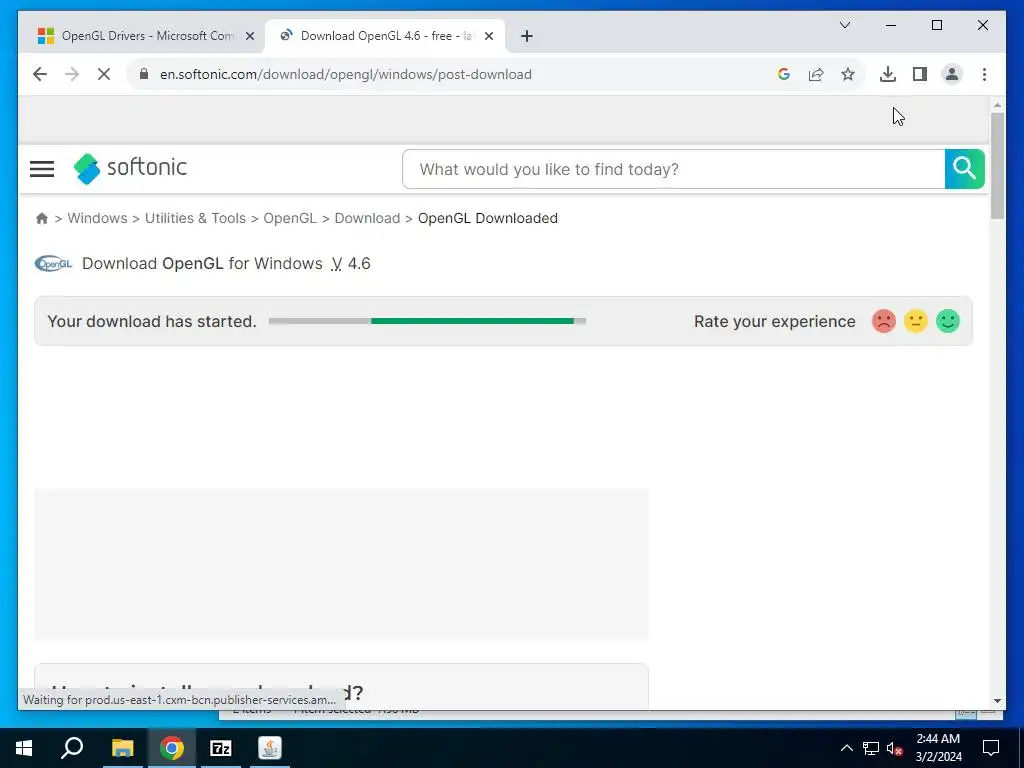Open the notifications action center

coord(991,748)
